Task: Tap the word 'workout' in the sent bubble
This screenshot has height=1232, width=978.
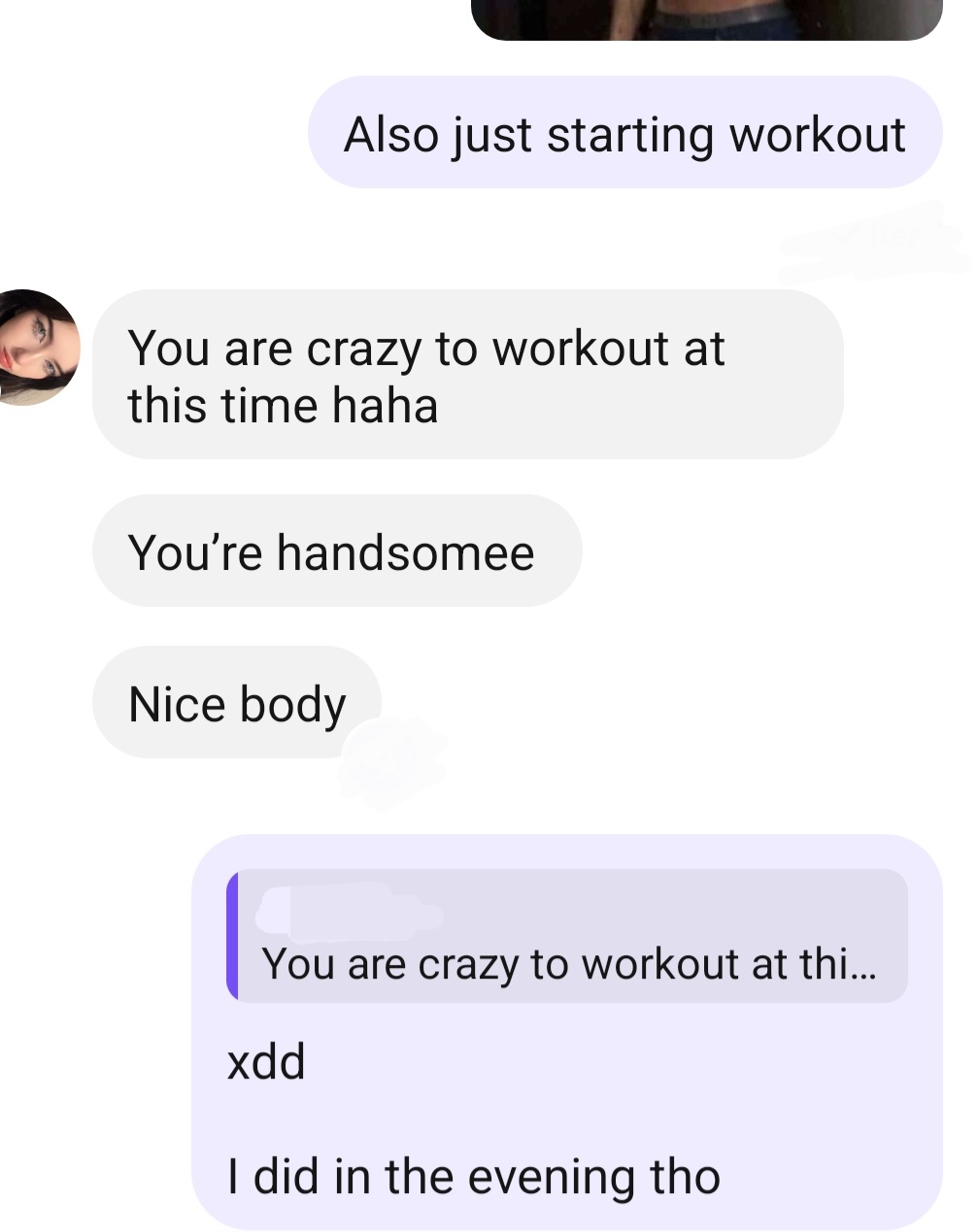Action: pos(818,134)
